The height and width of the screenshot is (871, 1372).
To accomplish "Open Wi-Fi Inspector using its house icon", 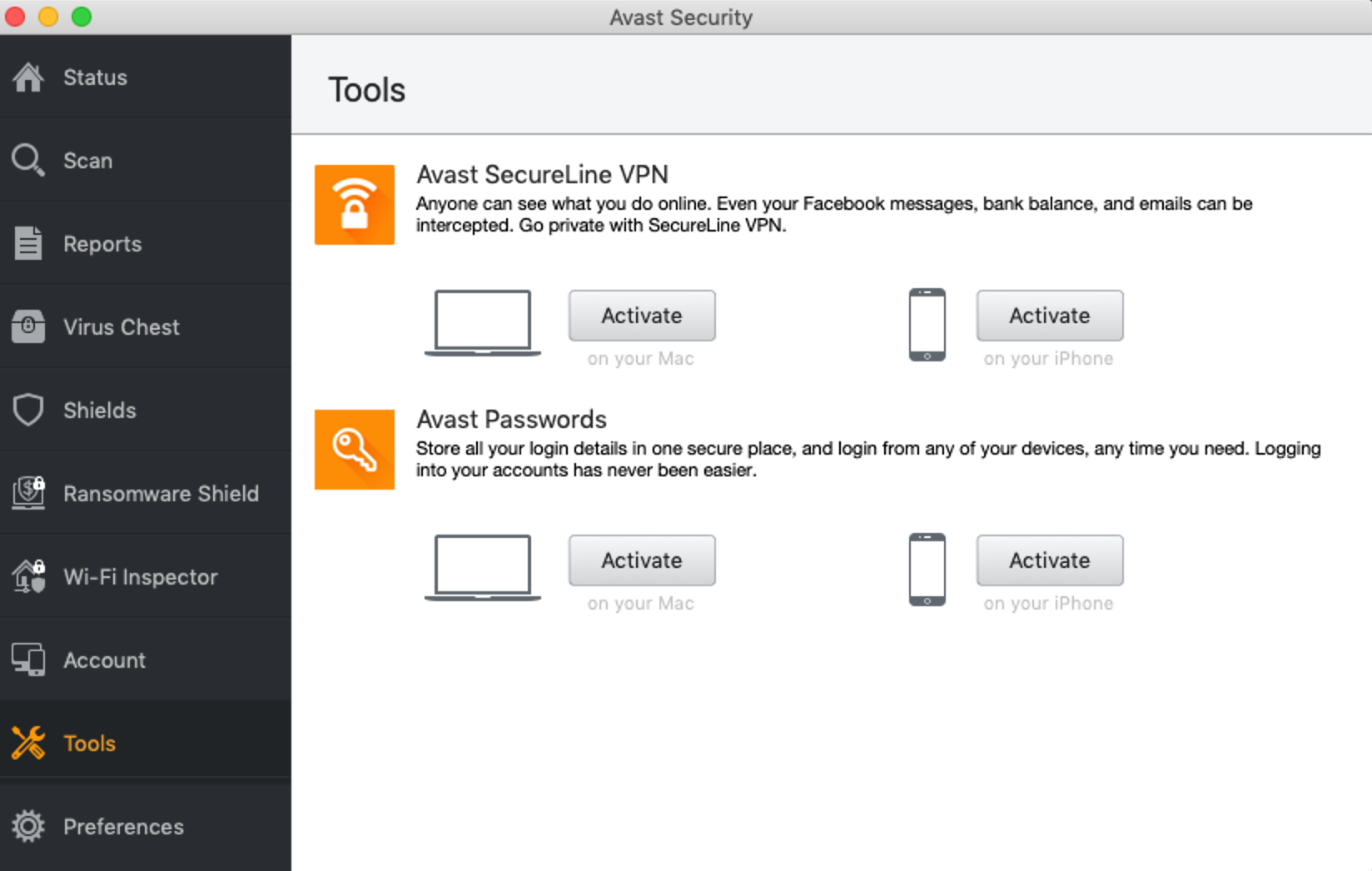I will (28, 576).
